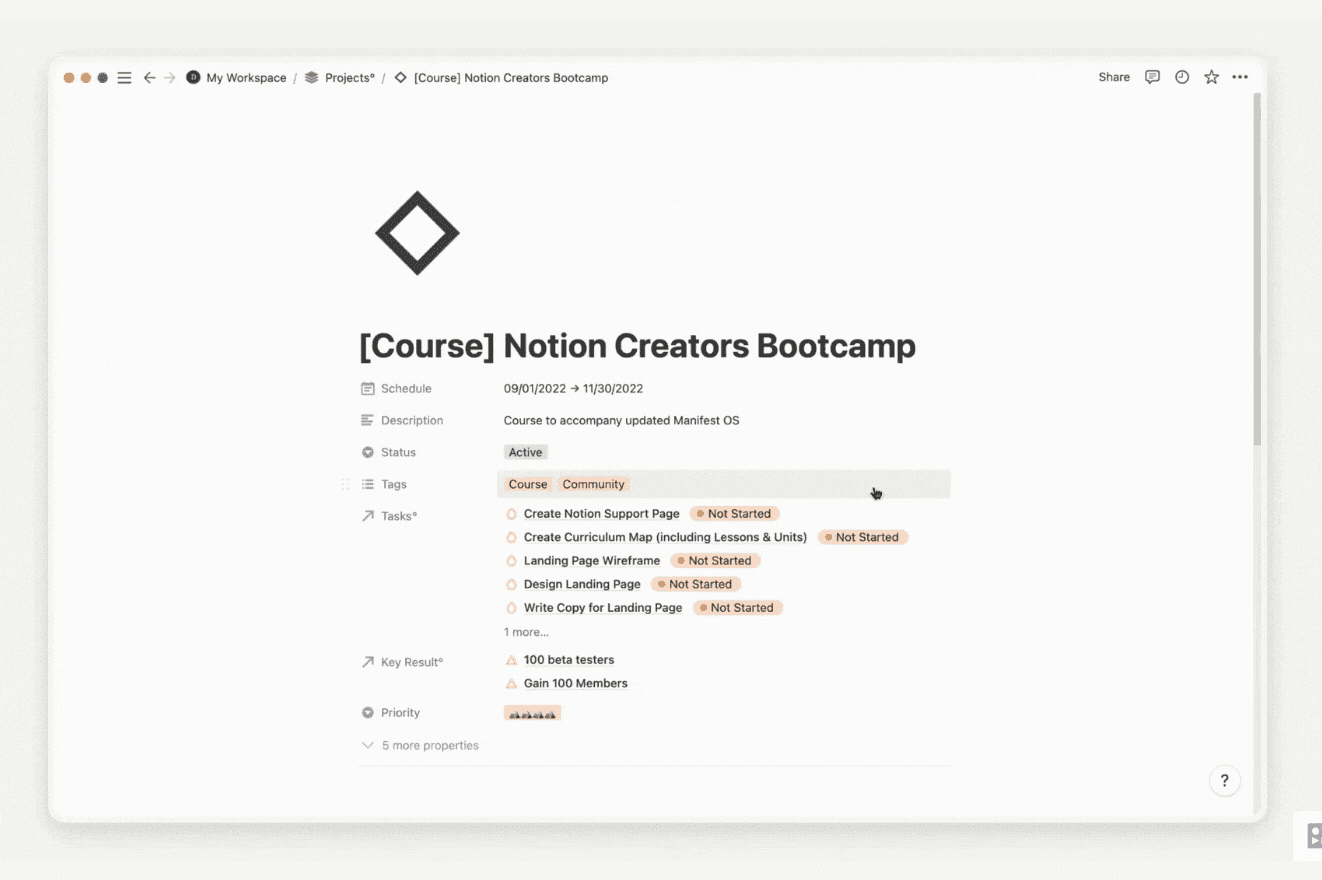Click the diamond icon in the breadcrumb
1322x880 pixels.
[x=400, y=77]
